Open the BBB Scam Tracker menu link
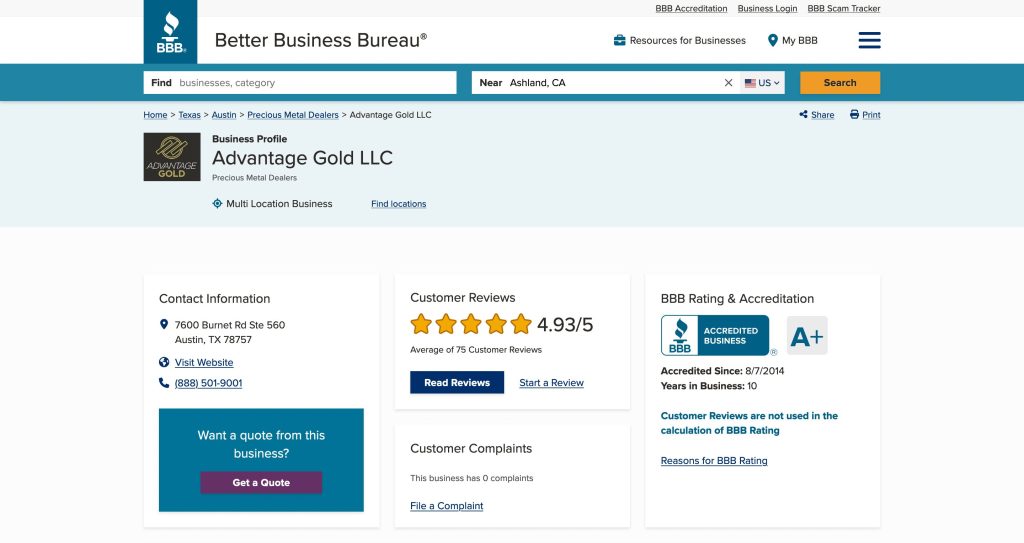Image resolution: width=1024 pixels, height=543 pixels. 844,9
